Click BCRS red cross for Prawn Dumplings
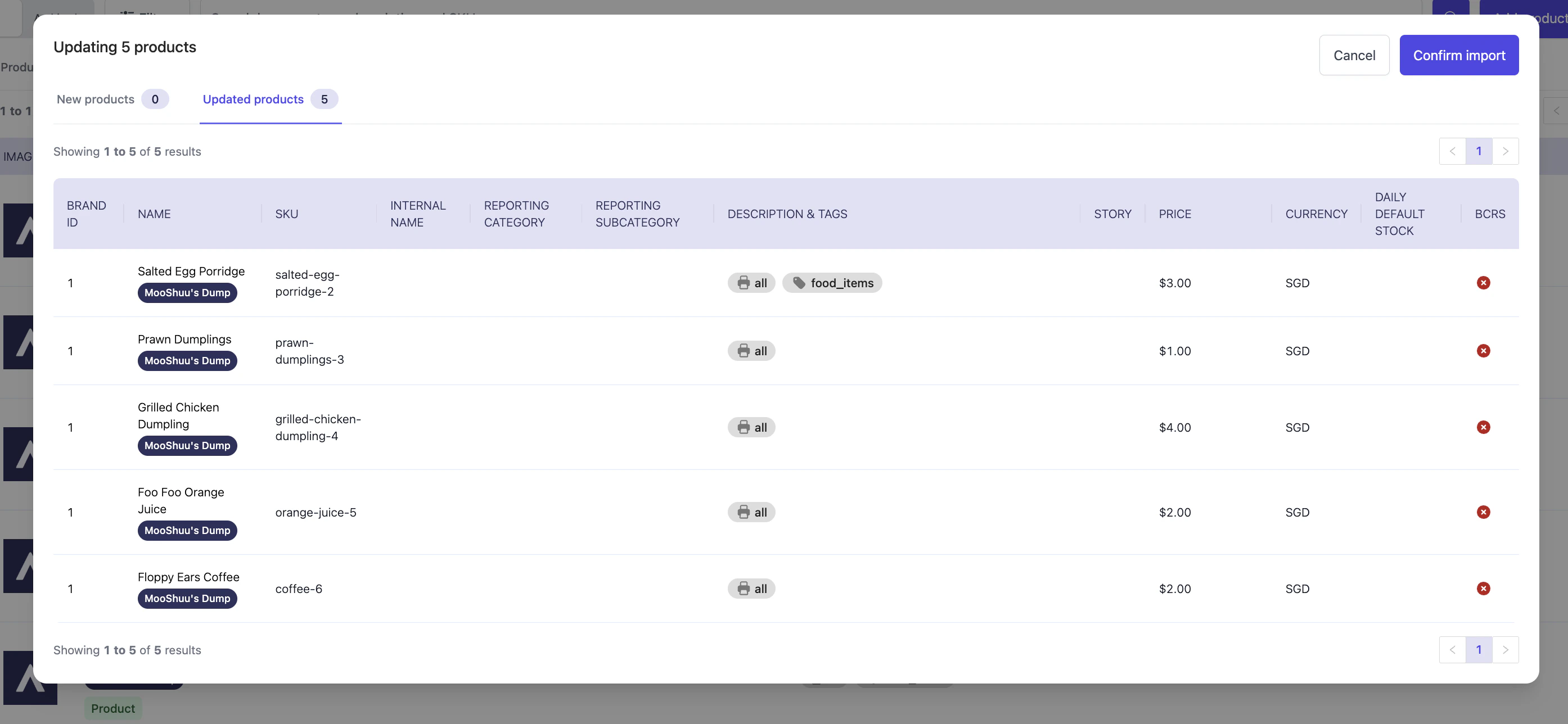Image resolution: width=1568 pixels, height=724 pixels. point(1483,351)
